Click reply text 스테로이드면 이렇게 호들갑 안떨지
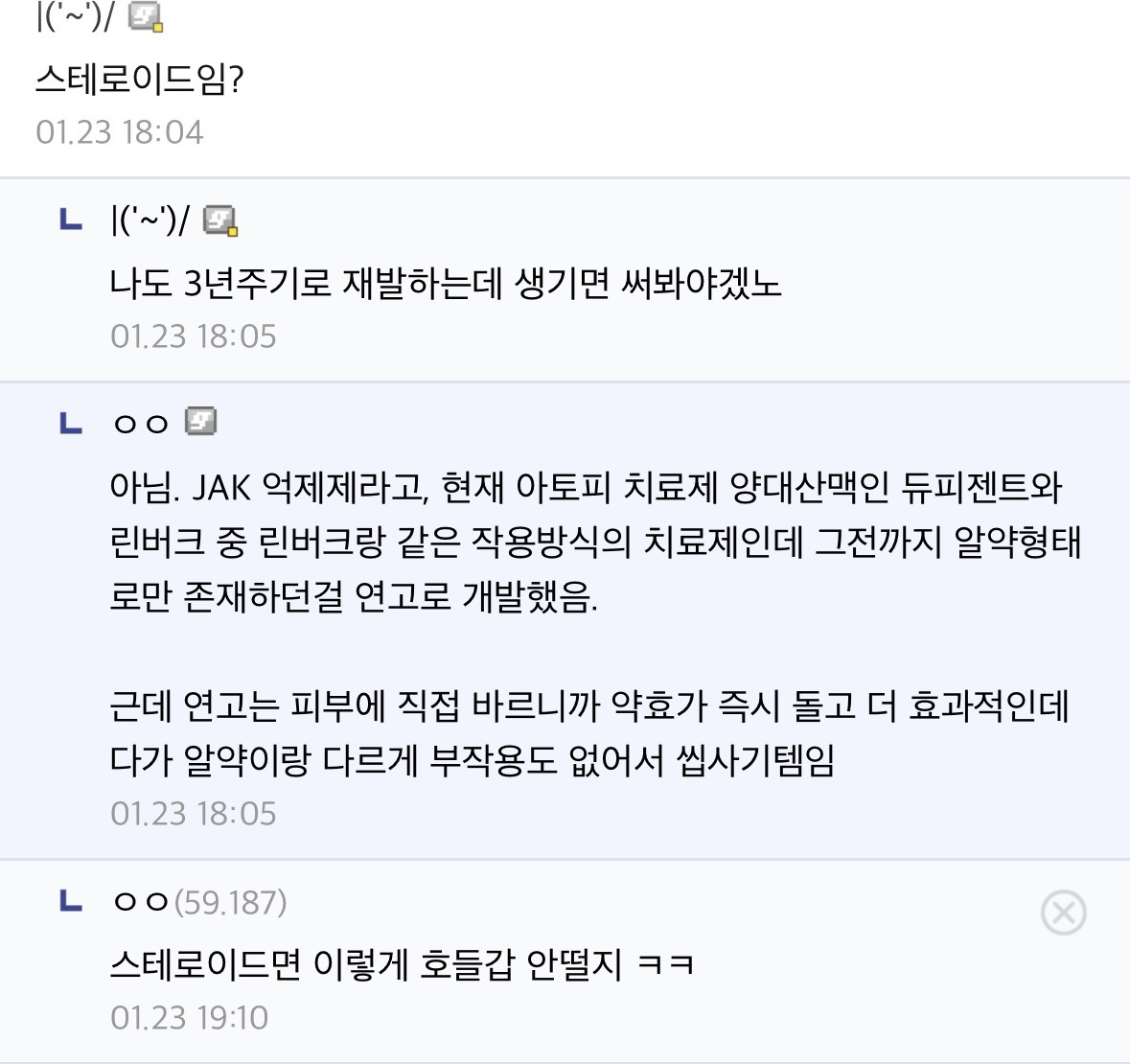Screen dimensions: 1130x1064 pyautogui.click(x=402, y=963)
